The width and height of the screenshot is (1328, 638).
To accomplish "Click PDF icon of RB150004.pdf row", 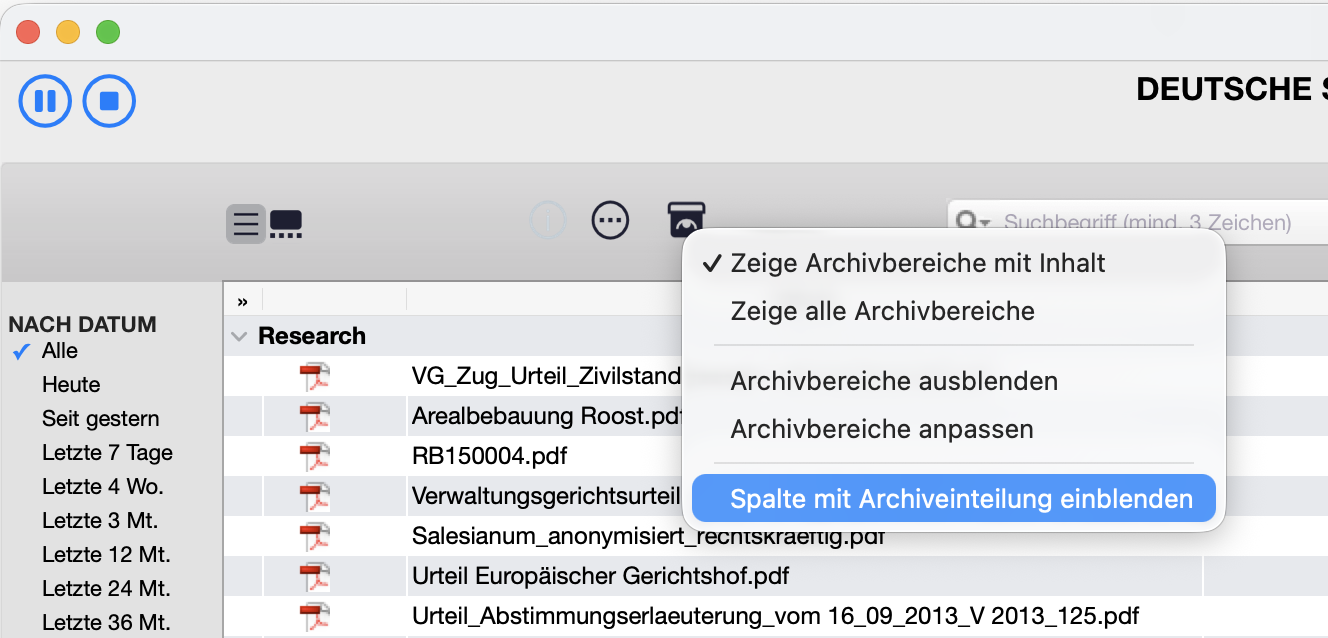I will [315, 457].
